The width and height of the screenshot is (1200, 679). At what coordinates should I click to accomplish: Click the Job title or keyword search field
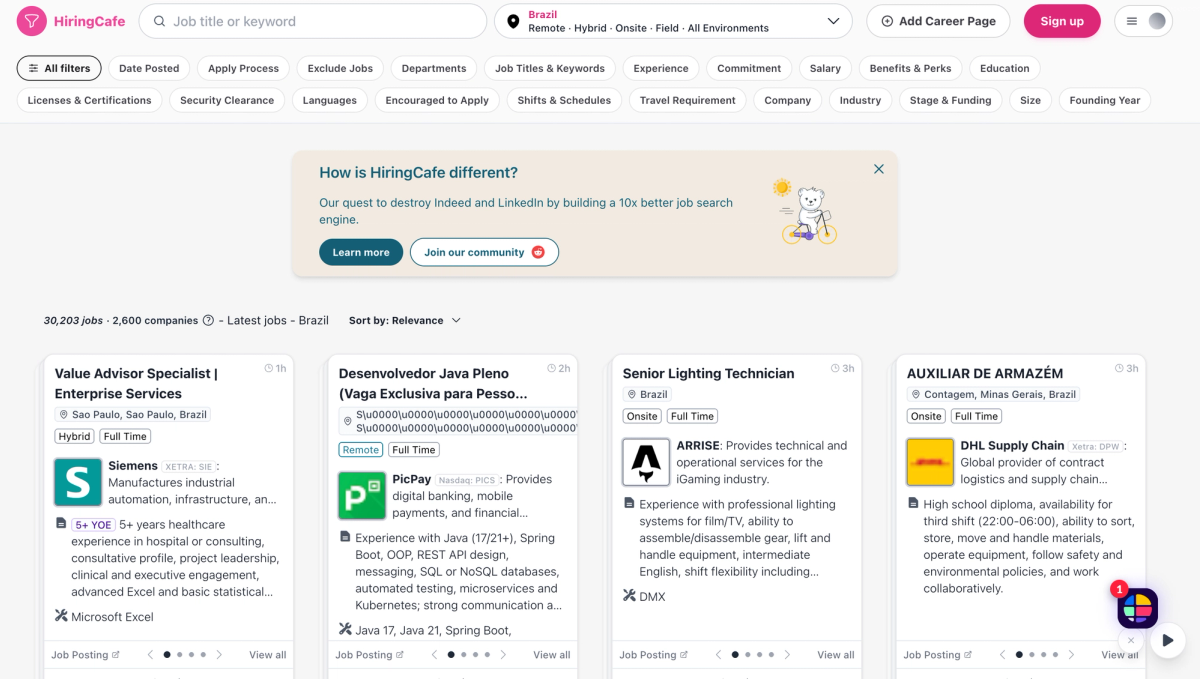[x=313, y=21]
